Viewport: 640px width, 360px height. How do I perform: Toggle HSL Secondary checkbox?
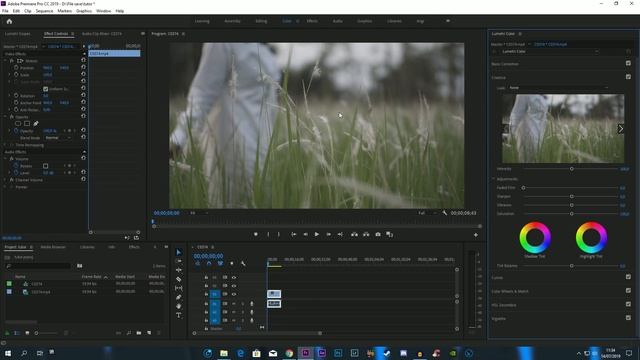pos(628,304)
